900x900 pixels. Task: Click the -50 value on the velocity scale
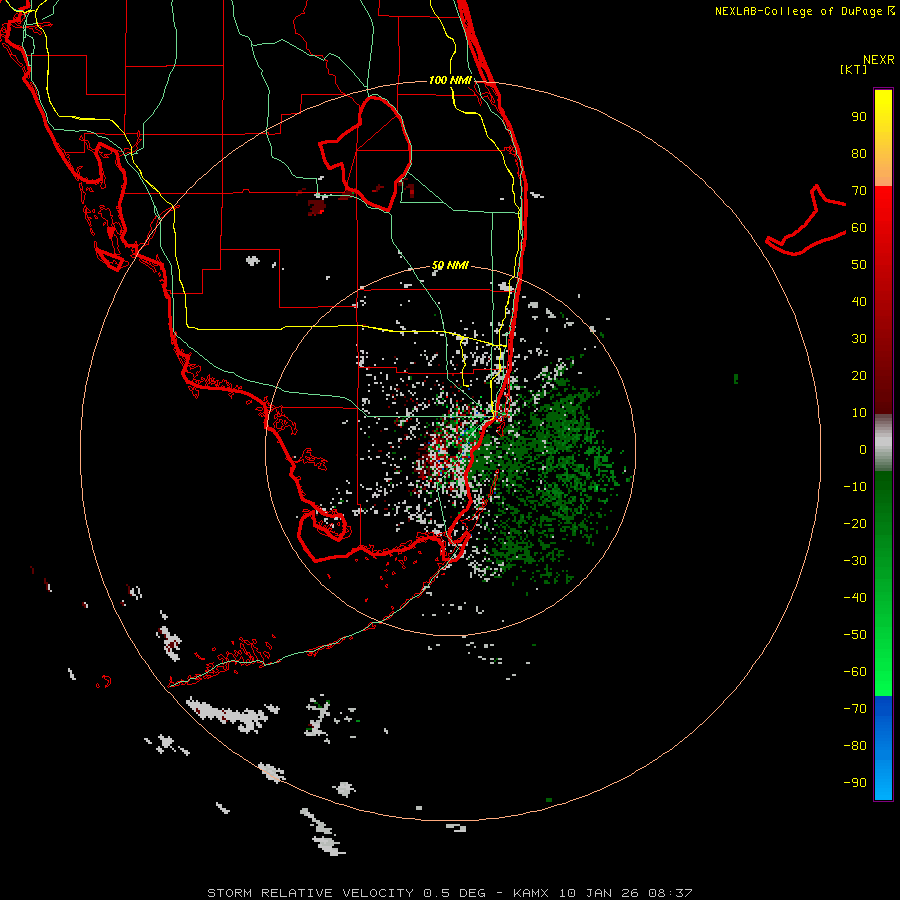855,635
